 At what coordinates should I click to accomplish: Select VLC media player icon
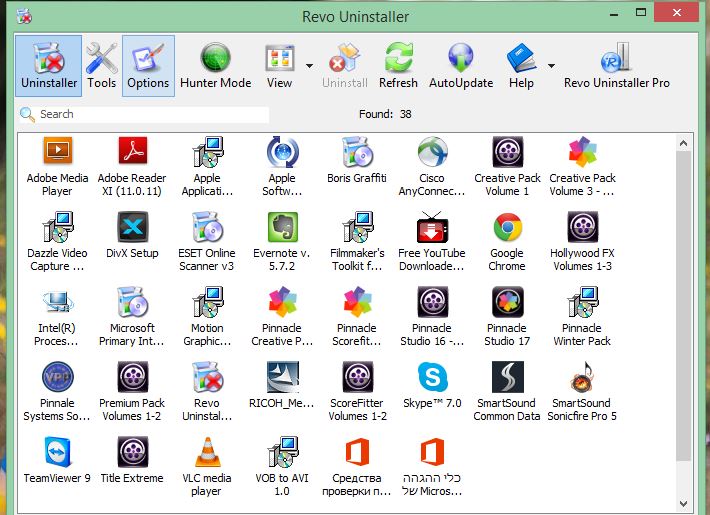pyautogui.click(x=206, y=452)
